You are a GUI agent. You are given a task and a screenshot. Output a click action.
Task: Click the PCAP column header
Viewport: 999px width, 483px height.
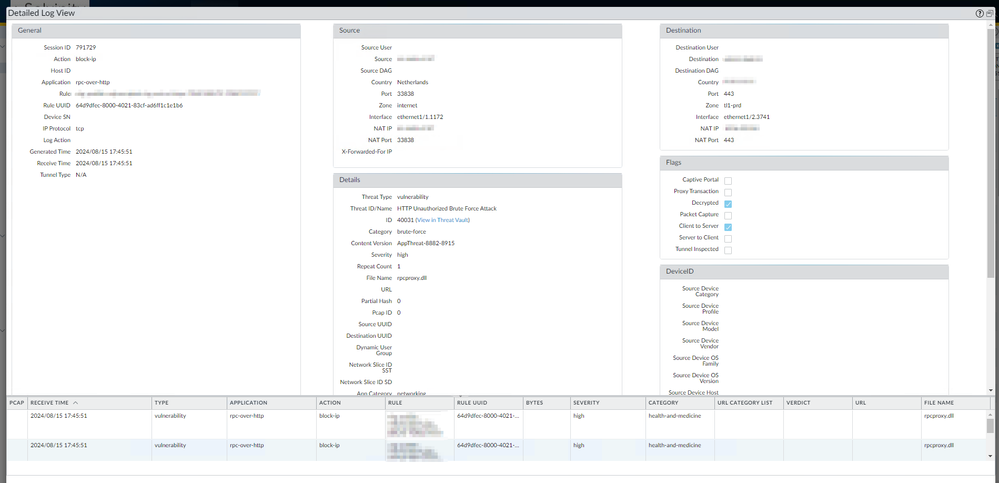pyautogui.click(x=17, y=403)
